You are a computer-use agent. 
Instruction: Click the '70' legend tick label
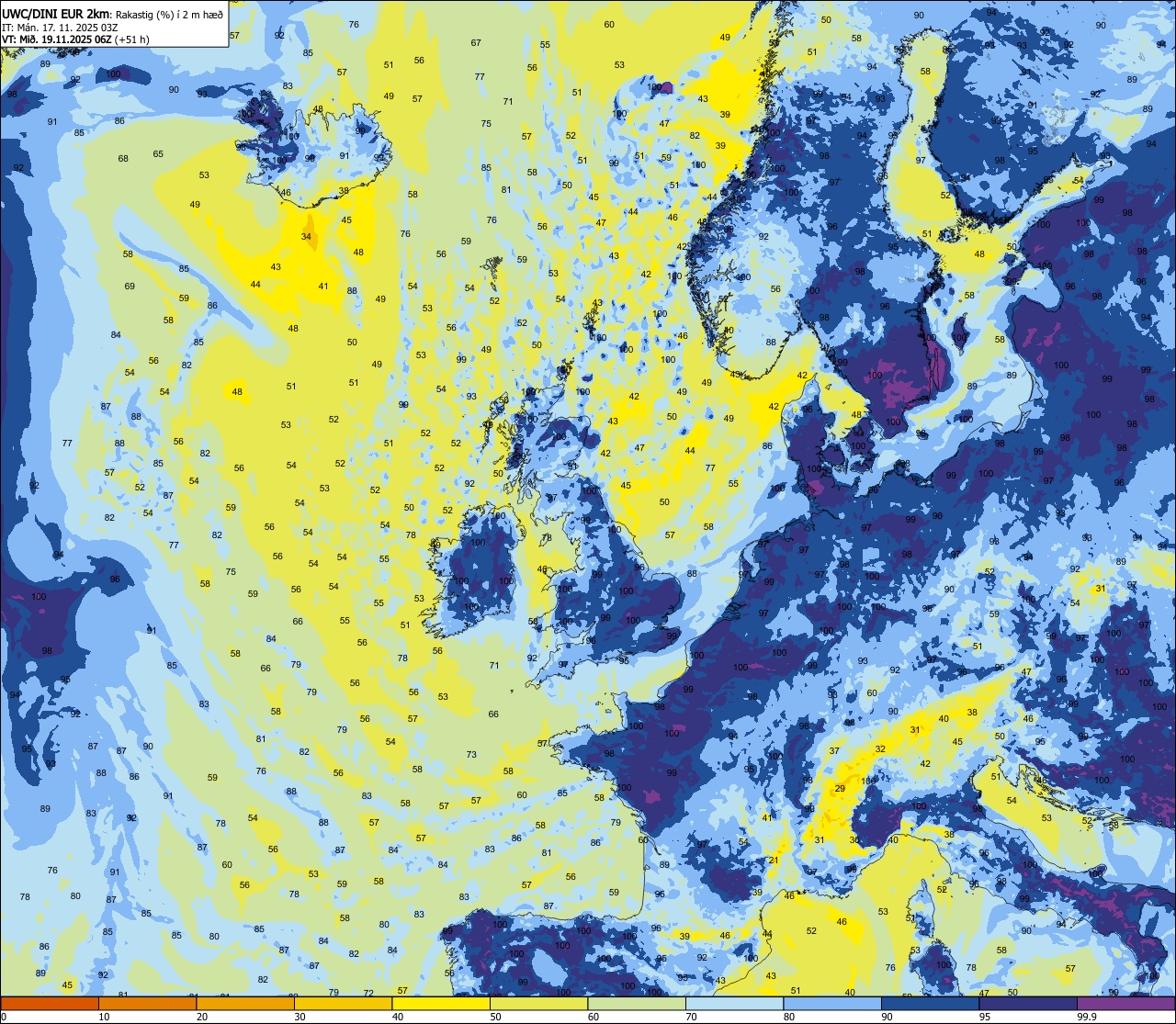(x=691, y=1016)
